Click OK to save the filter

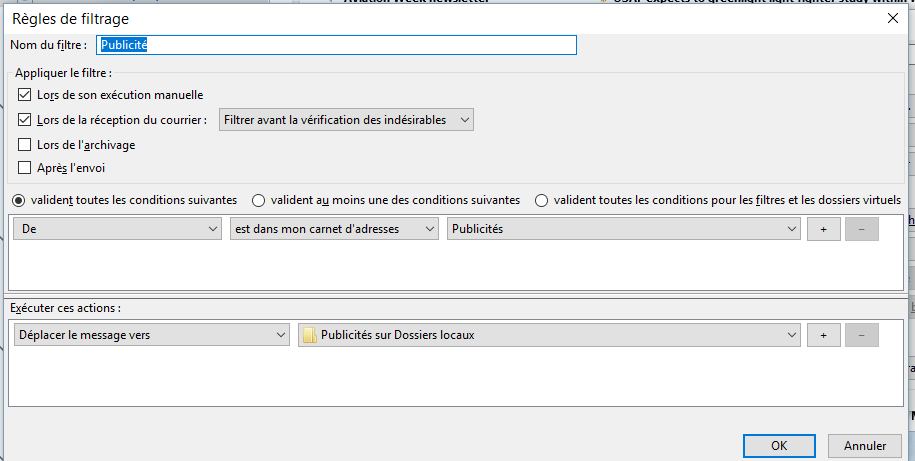(779, 445)
